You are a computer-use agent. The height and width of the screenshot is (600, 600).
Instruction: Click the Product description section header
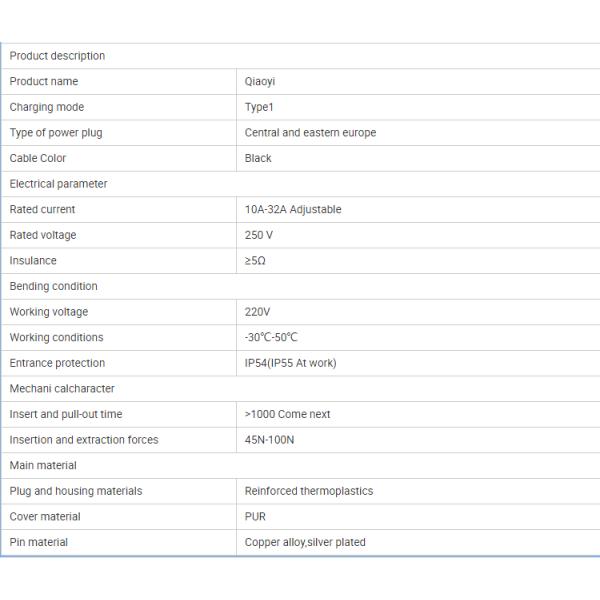point(57,56)
